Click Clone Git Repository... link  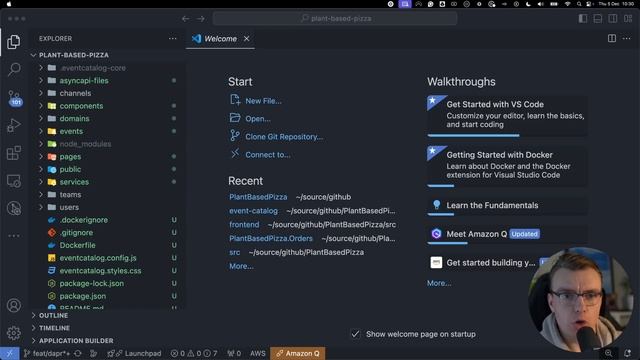284,137
